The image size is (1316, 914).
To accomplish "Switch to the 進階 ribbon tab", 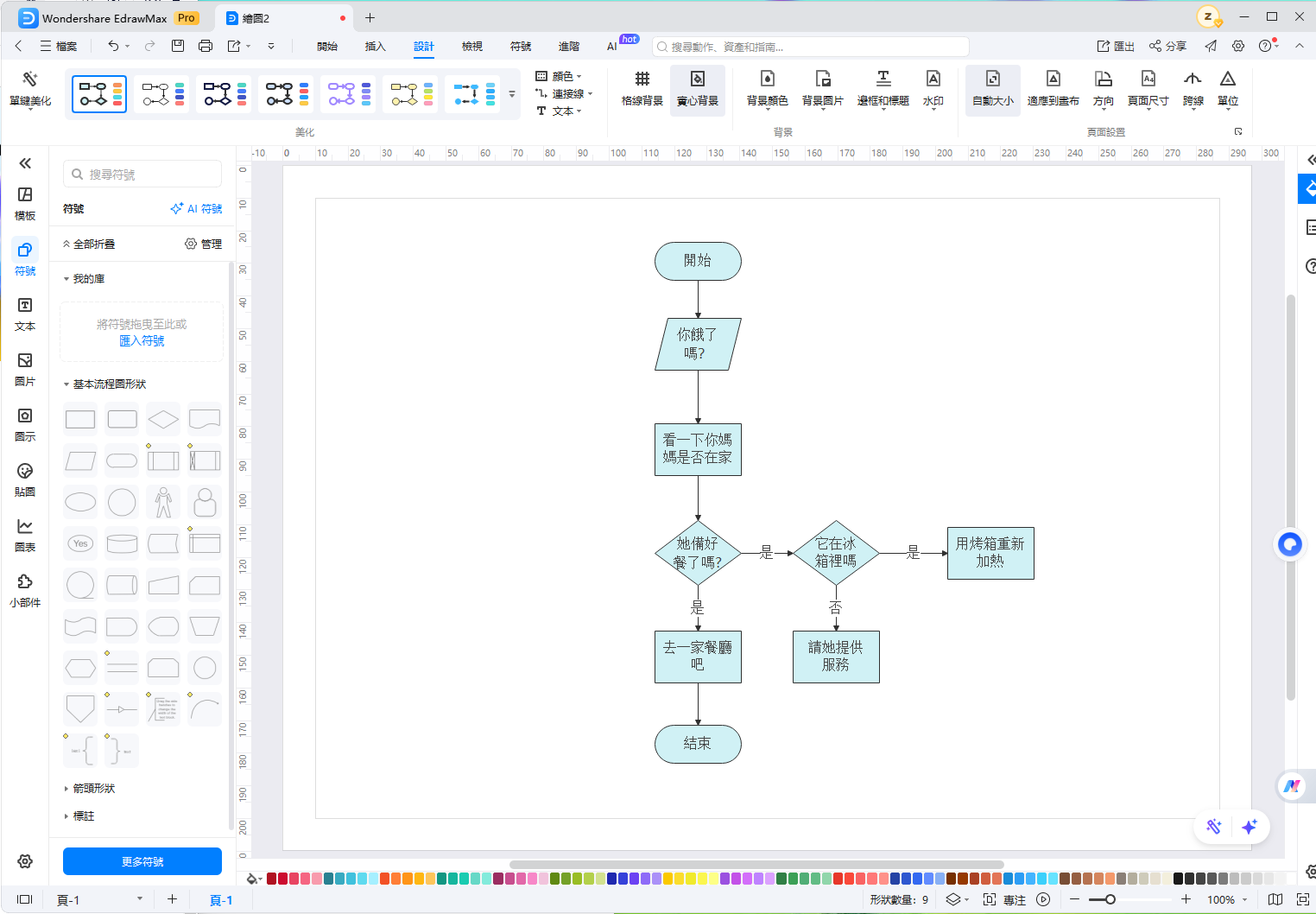I will tap(569, 47).
